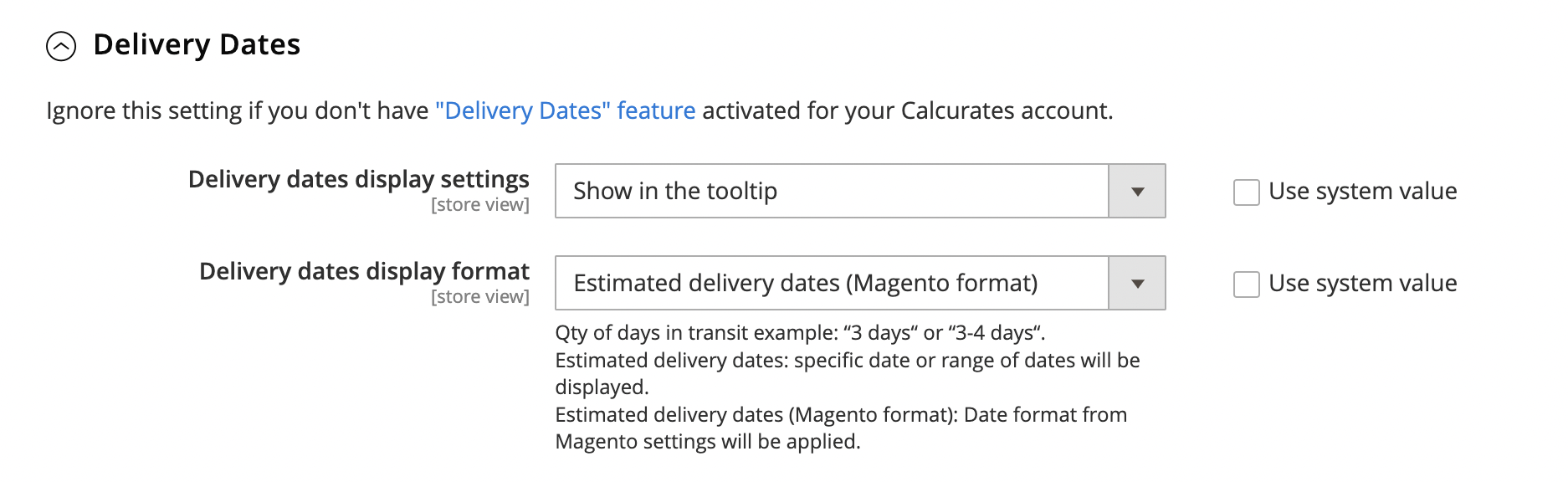This screenshot has width=1568, height=482.
Task: Click store view scope under display format
Action: click(x=480, y=297)
